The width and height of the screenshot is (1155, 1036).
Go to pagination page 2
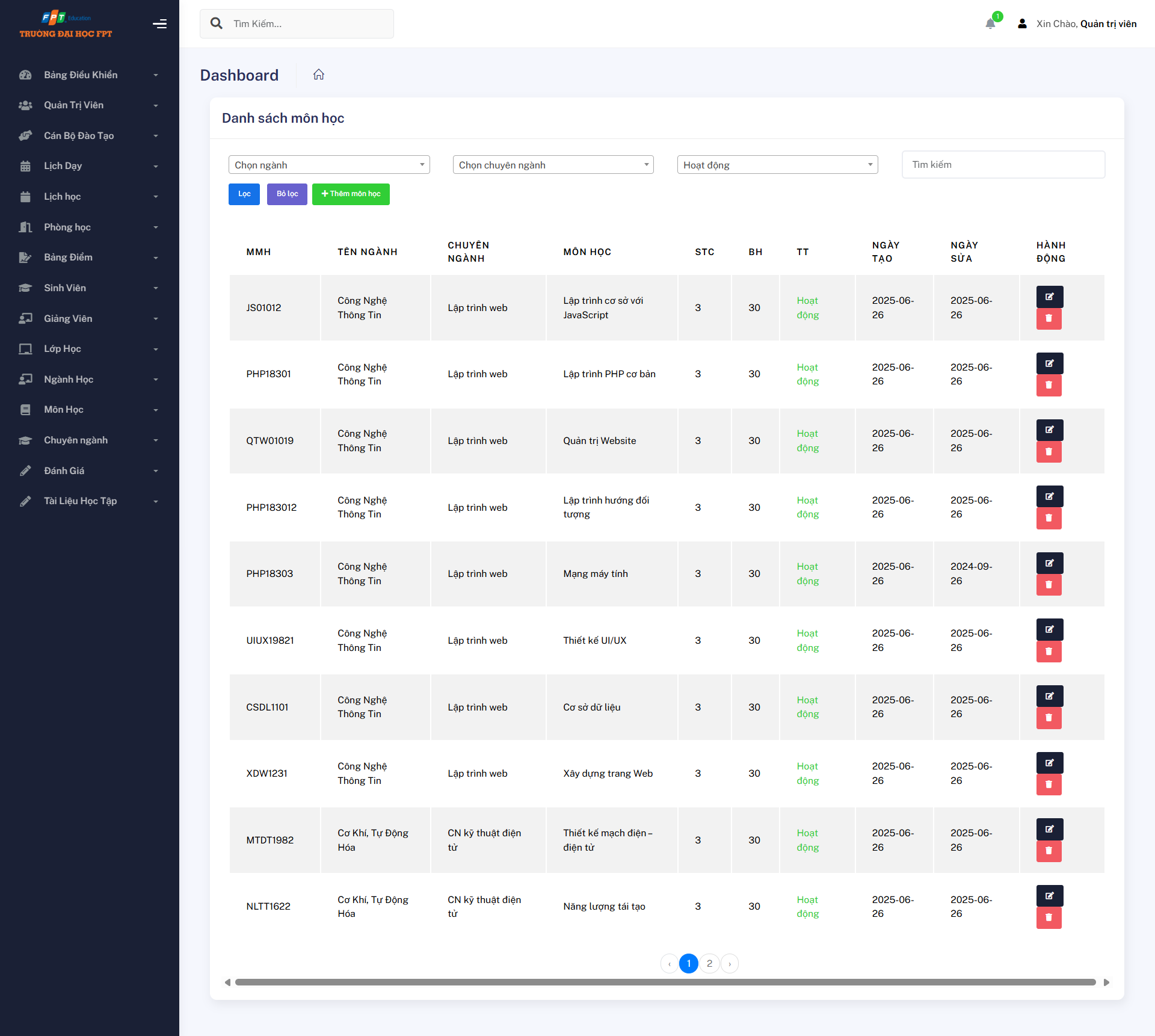[x=709, y=963]
